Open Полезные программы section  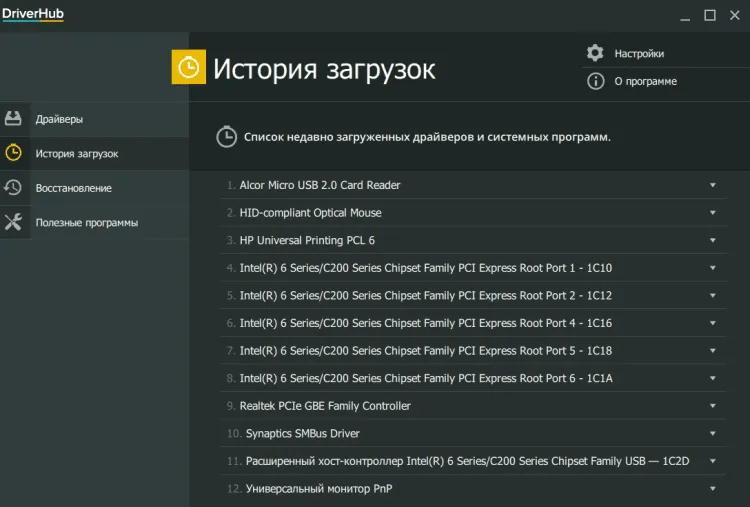[x=86, y=222]
